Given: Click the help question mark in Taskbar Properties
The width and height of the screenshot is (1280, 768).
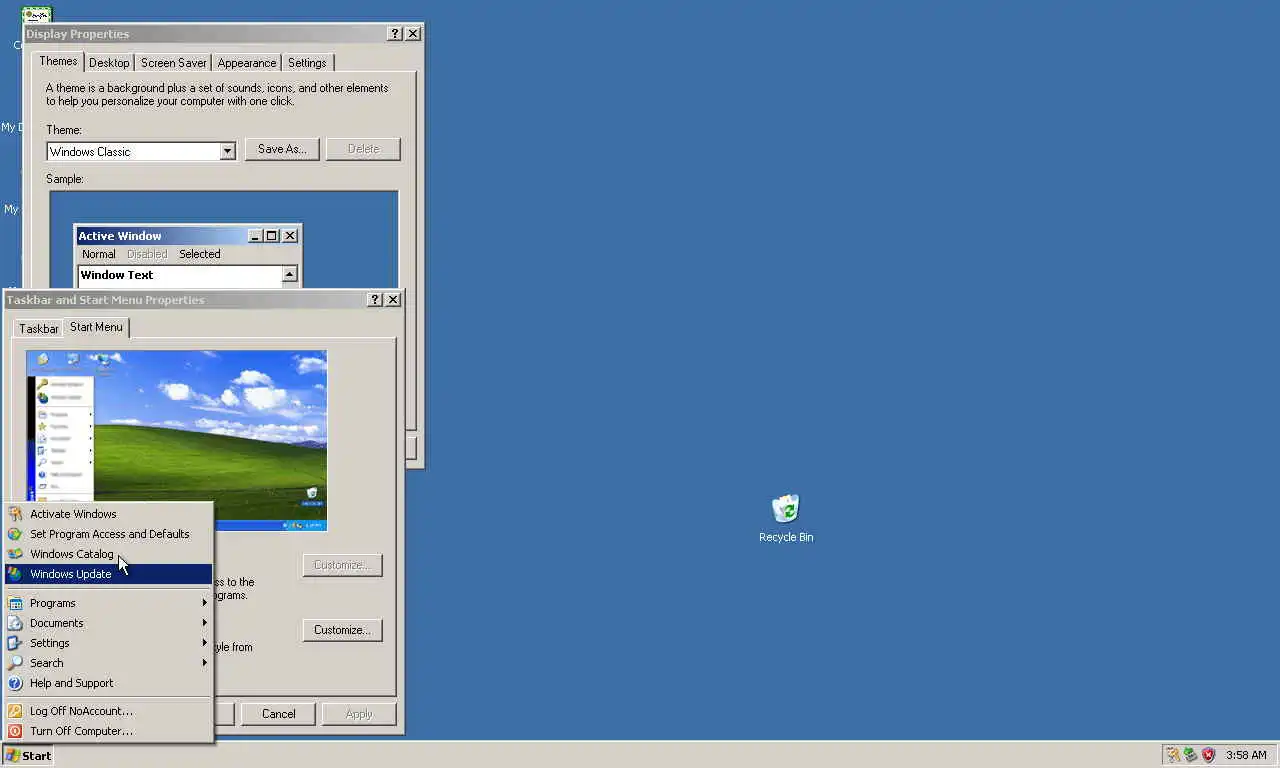Looking at the screenshot, I should 375,300.
